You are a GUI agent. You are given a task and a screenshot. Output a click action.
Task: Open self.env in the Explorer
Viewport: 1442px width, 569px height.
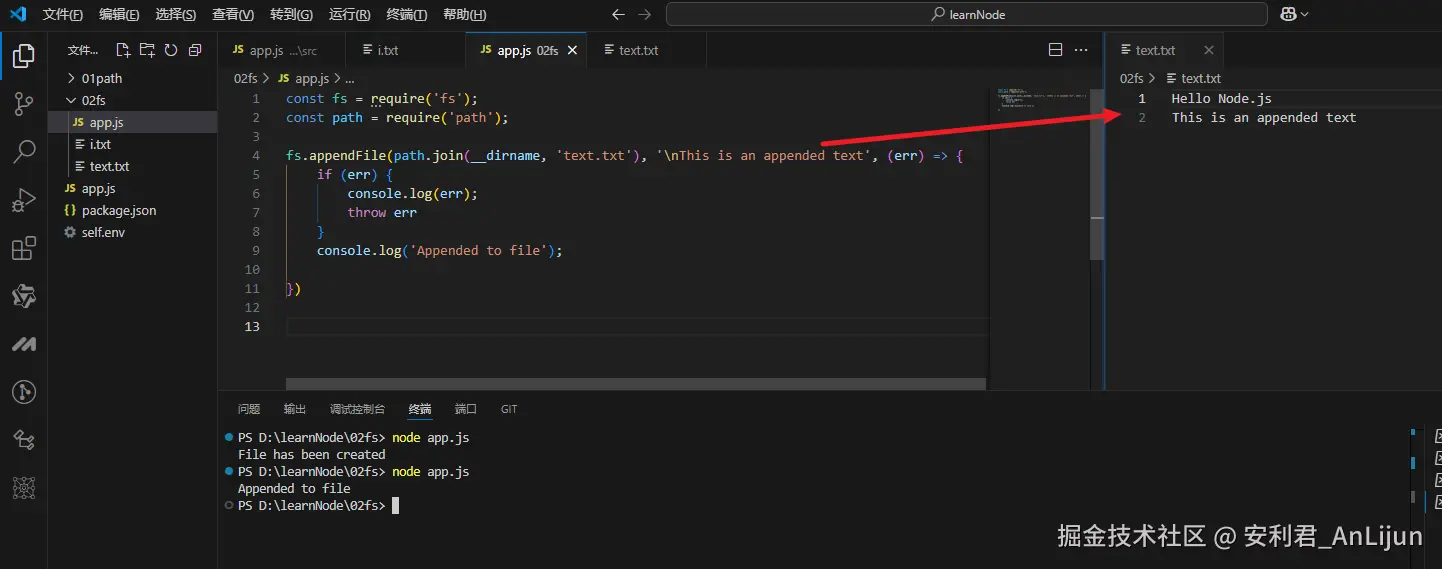click(133, 232)
